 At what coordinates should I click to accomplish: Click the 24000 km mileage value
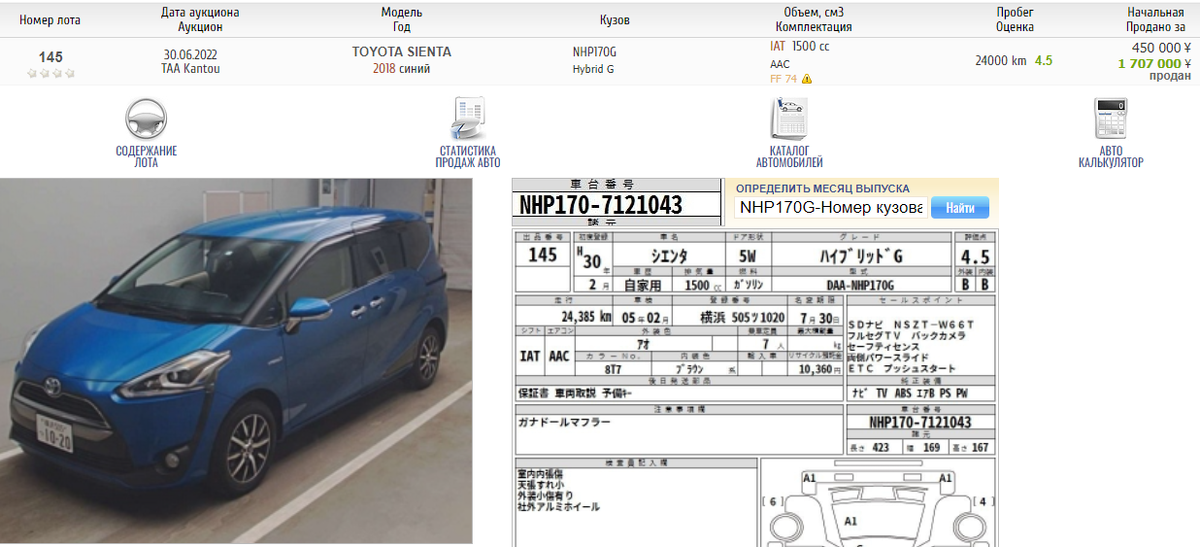(1001, 60)
